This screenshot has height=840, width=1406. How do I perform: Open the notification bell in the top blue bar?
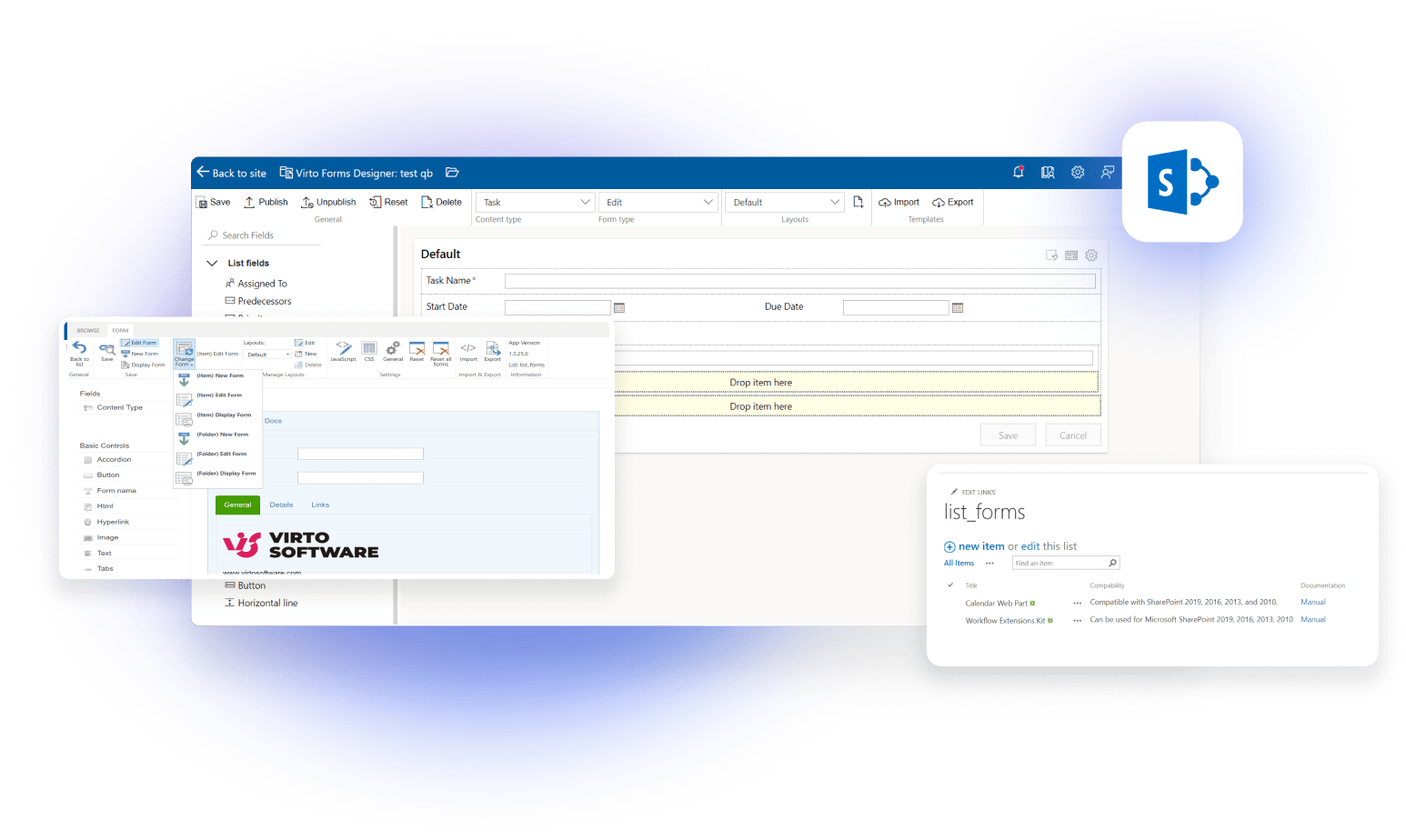(1019, 172)
